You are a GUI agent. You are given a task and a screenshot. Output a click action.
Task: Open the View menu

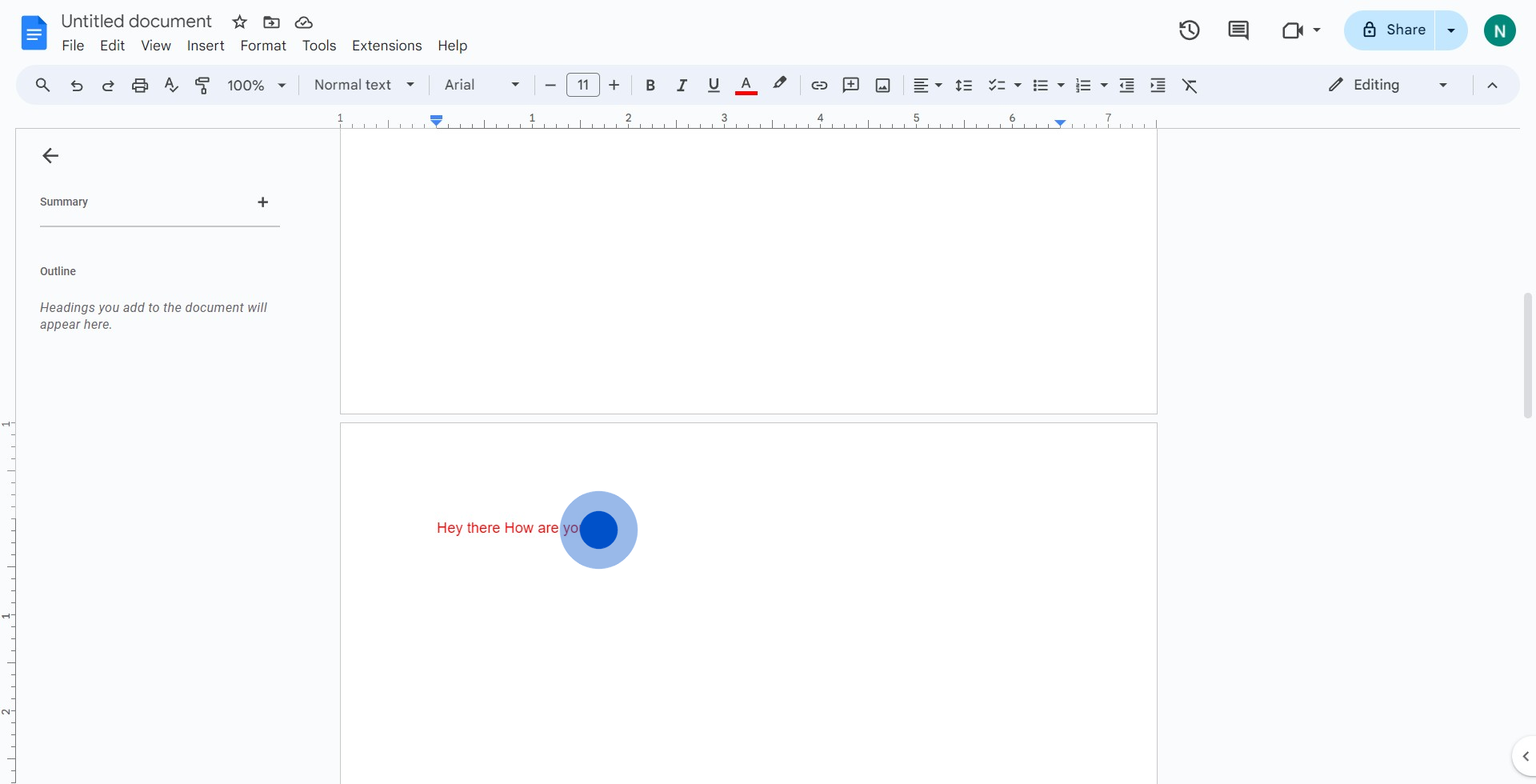[156, 46]
